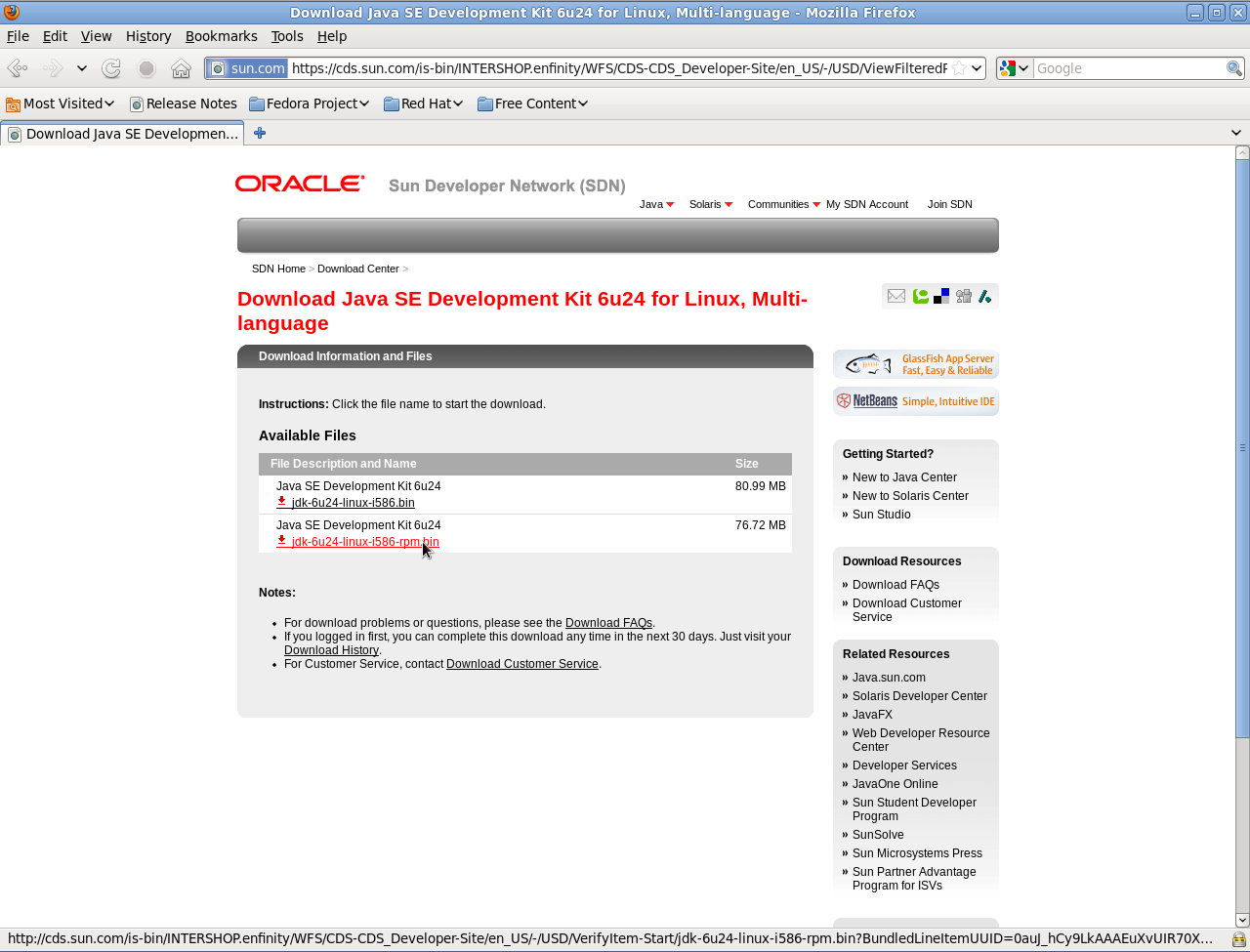
Task: Click the scrollbar up arrow
Action: click(x=1242, y=152)
